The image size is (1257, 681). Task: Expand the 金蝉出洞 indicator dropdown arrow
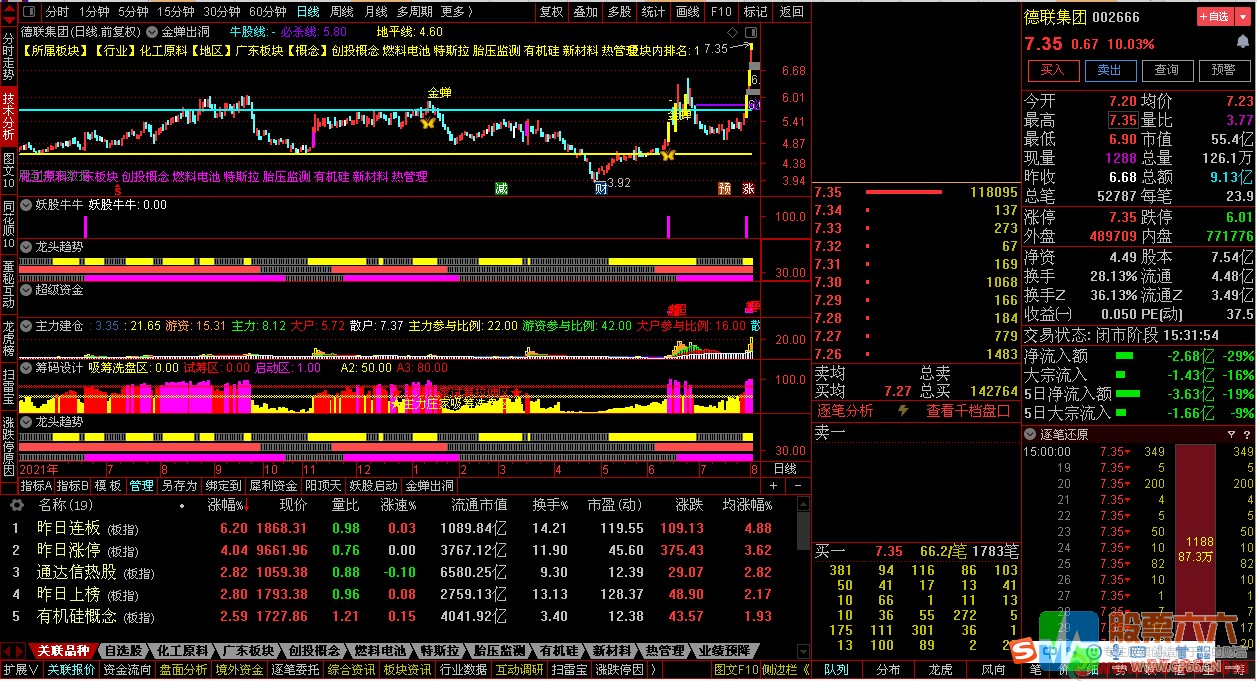click(x=152, y=31)
